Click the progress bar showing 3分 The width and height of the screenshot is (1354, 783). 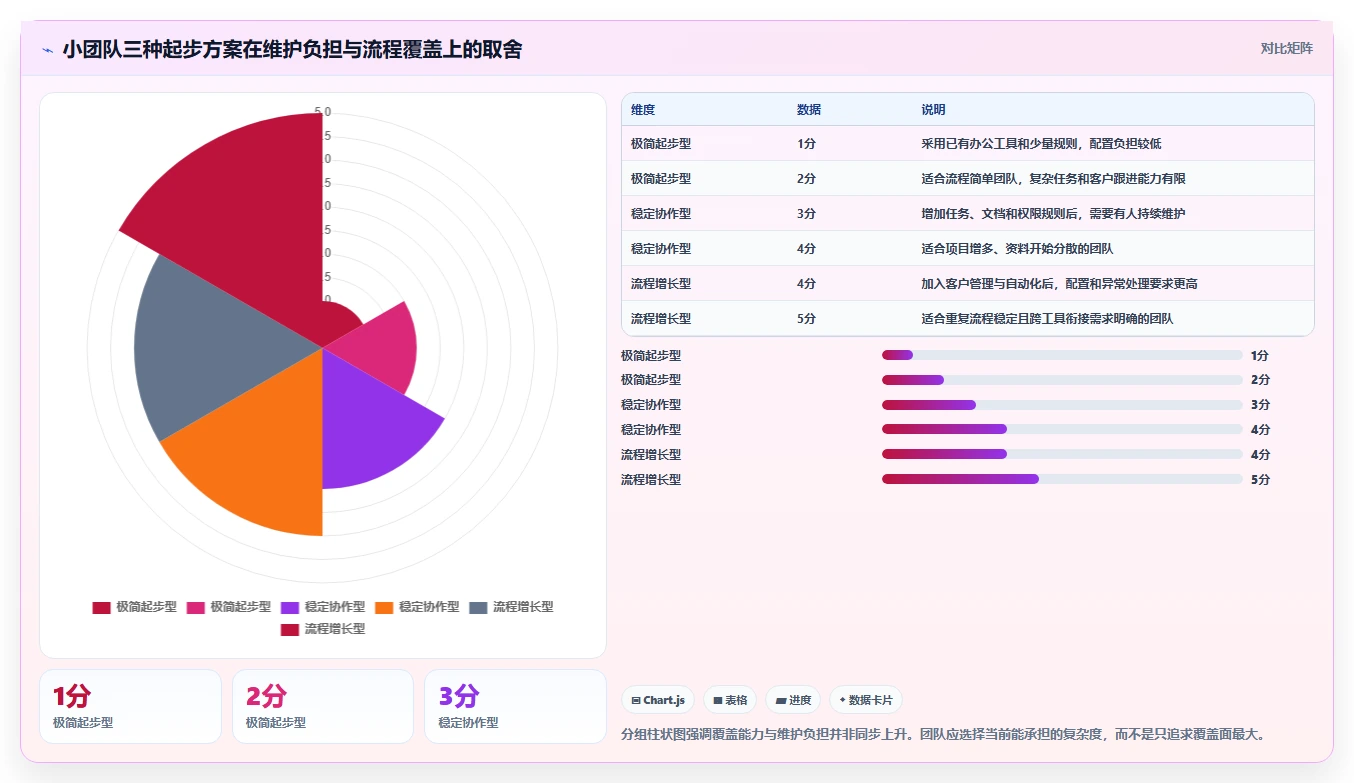(1062, 405)
